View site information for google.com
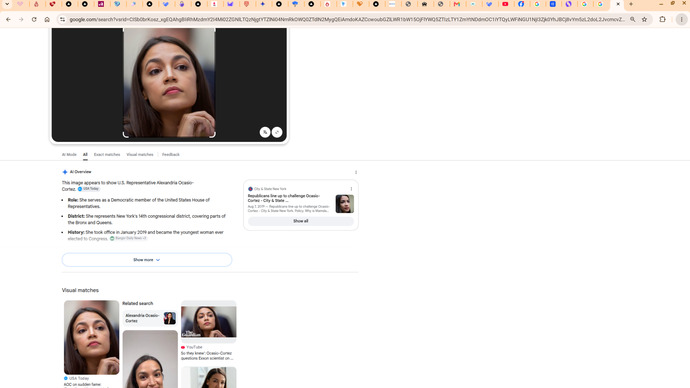This screenshot has width=690, height=388. pyautogui.click(x=62, y=19)
